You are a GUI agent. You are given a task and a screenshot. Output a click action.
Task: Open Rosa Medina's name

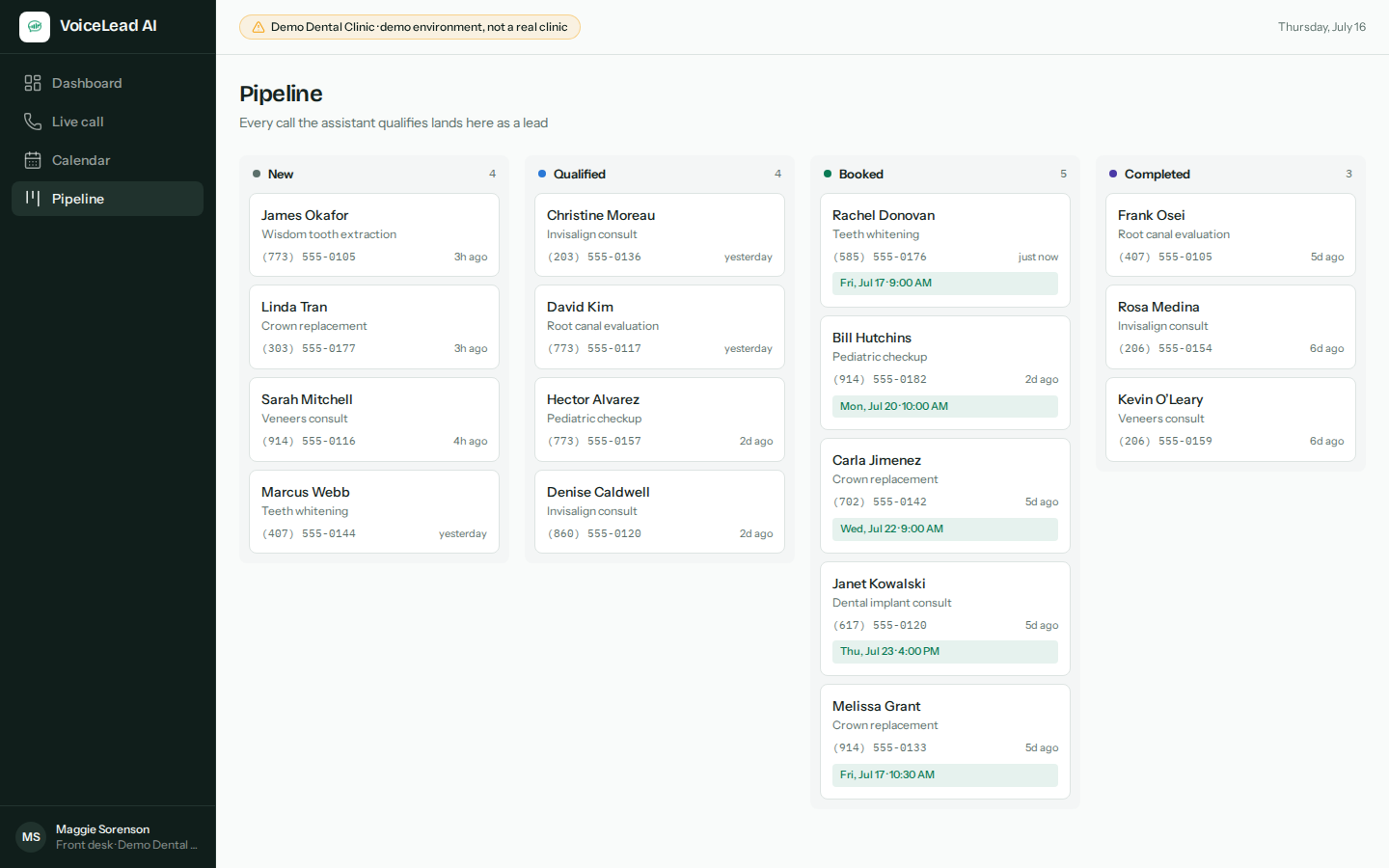(x=1158, y=307)
